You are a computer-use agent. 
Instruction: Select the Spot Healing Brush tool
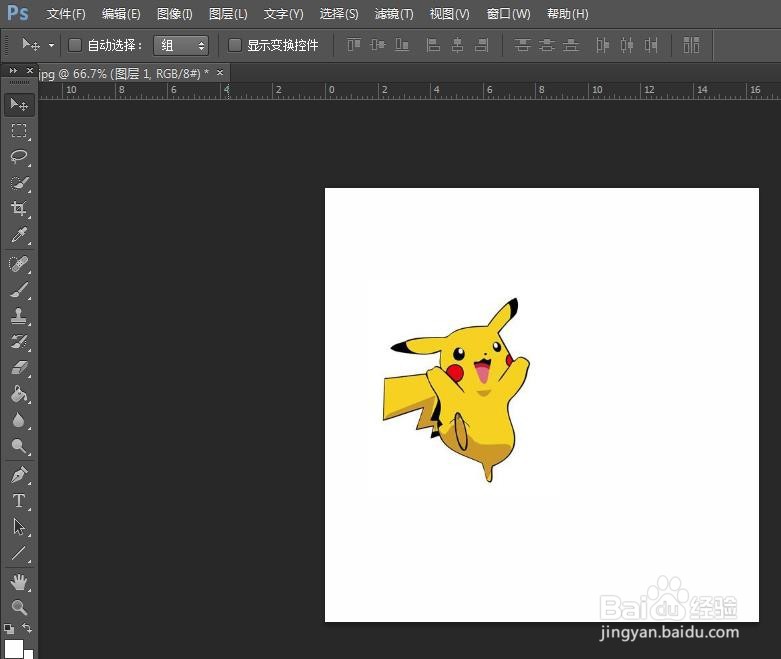pos(19,264)
